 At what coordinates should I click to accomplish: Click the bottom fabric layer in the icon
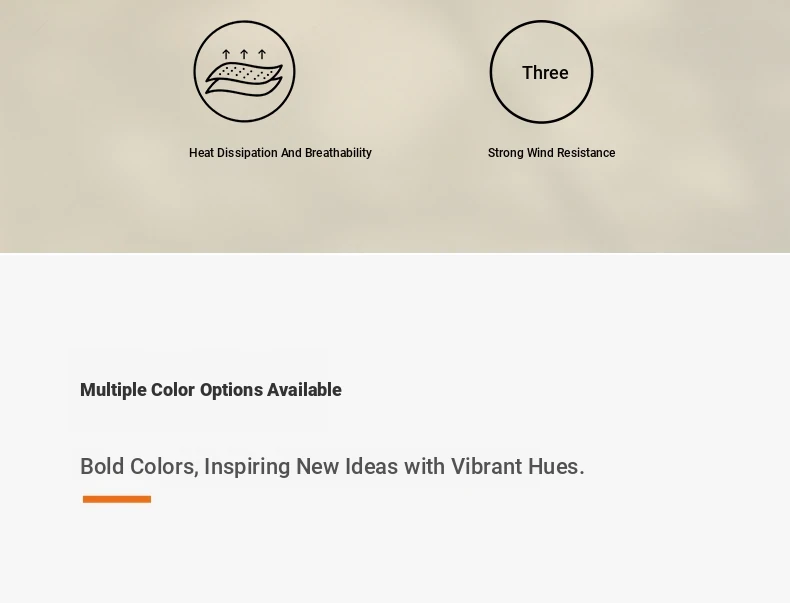tap(244, 88)
